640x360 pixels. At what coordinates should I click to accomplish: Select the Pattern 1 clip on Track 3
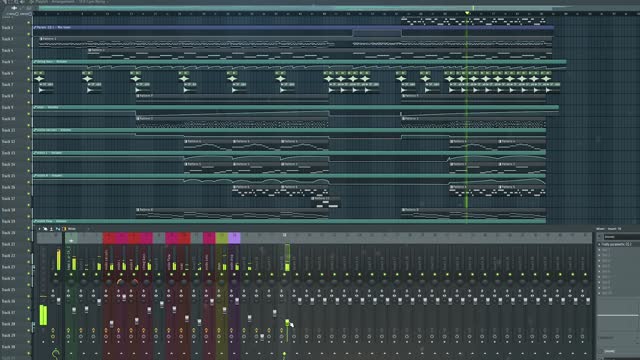pos(186,42)
